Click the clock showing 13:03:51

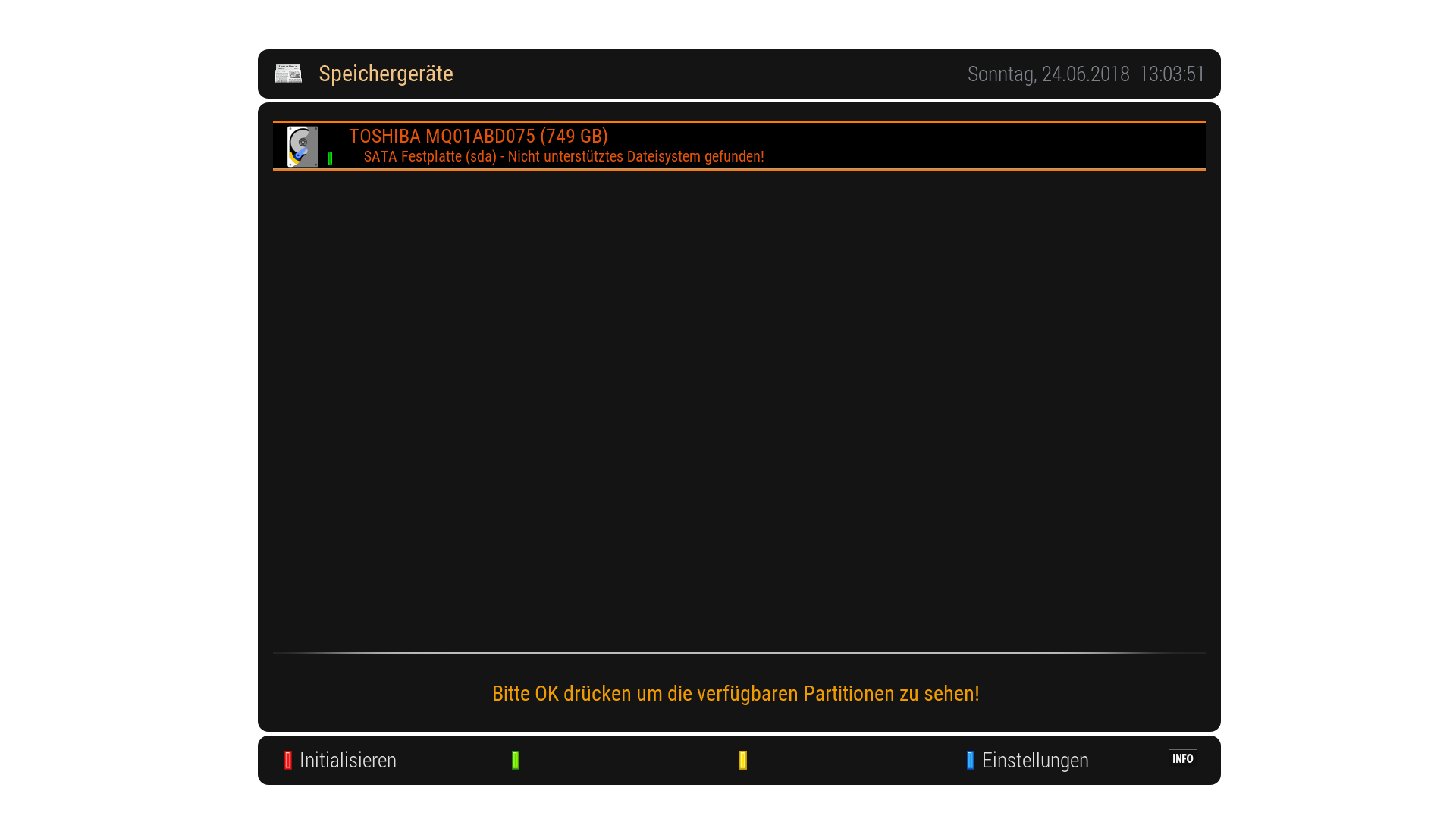click(x=1172, y=74)
